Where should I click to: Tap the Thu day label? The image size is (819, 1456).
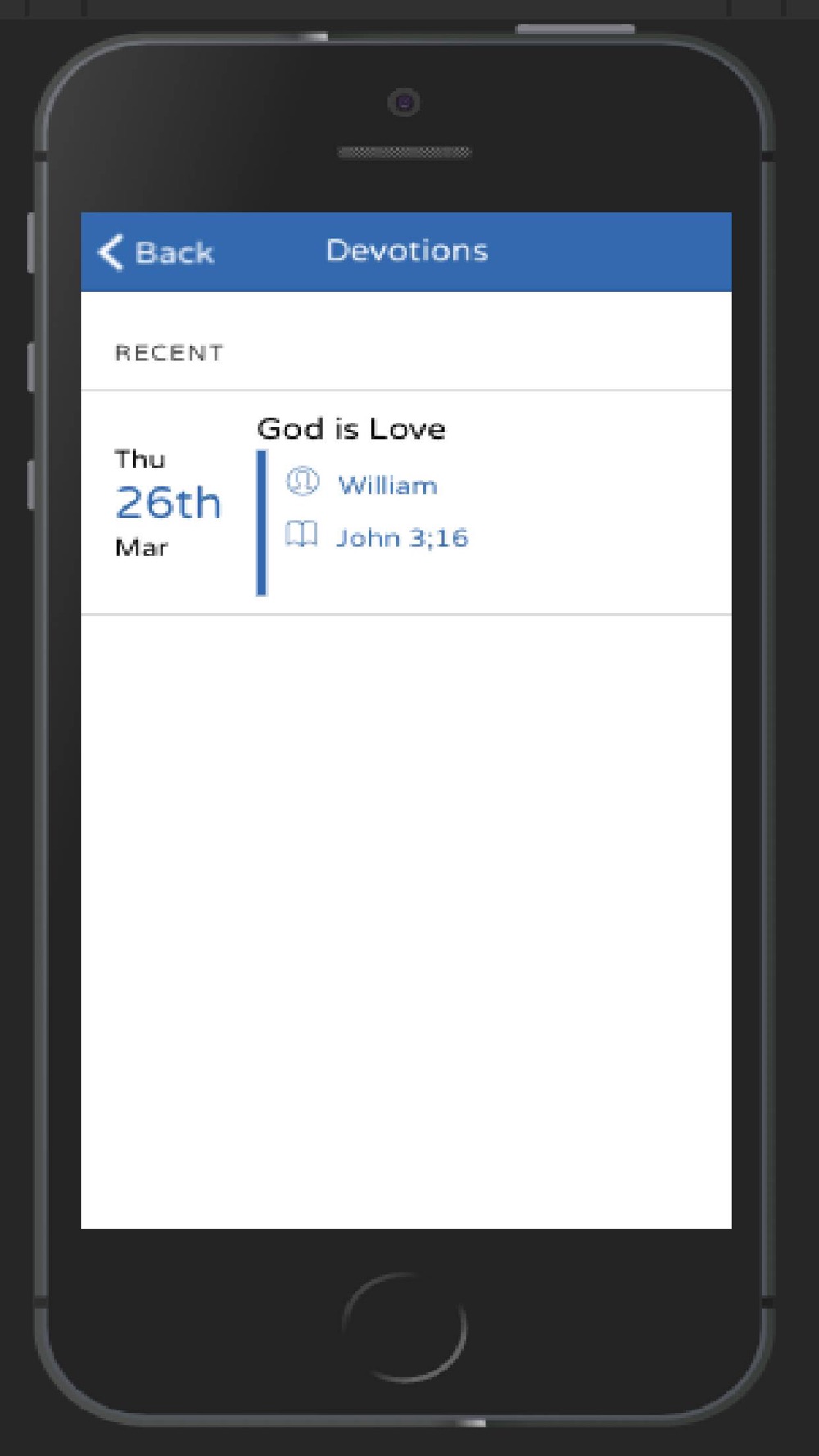(140, 459)
